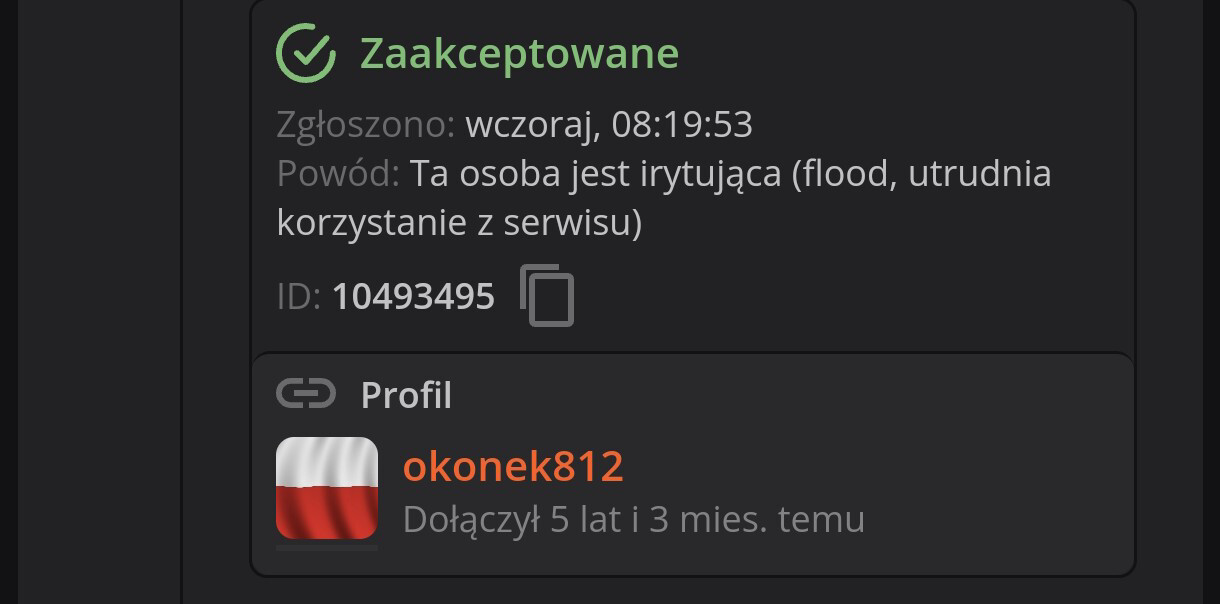Click the text korzystanie z serwisu)
1220x604 pixels.
(x=459, y=223)
